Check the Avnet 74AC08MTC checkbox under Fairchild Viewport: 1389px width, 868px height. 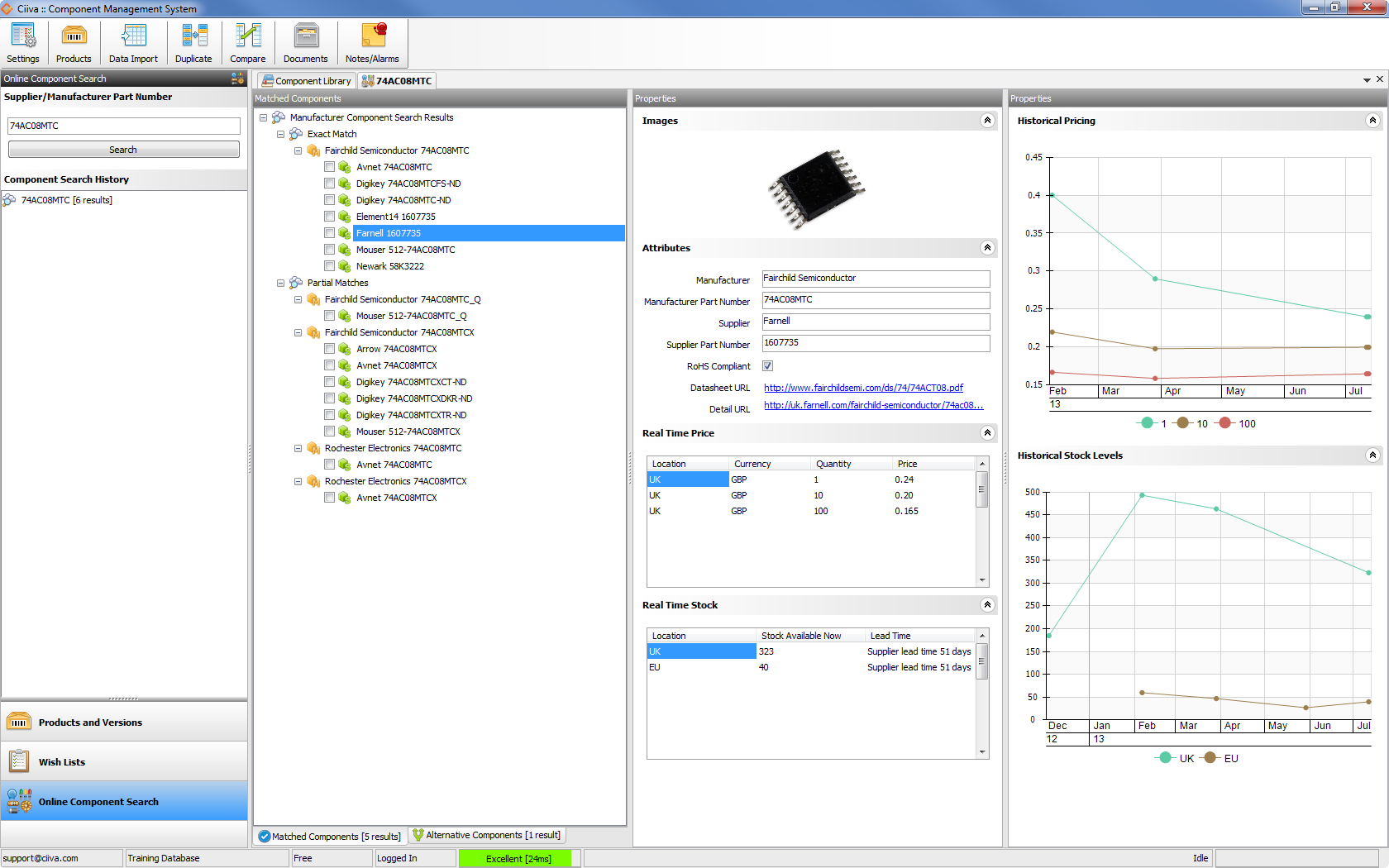click(330, 167)
